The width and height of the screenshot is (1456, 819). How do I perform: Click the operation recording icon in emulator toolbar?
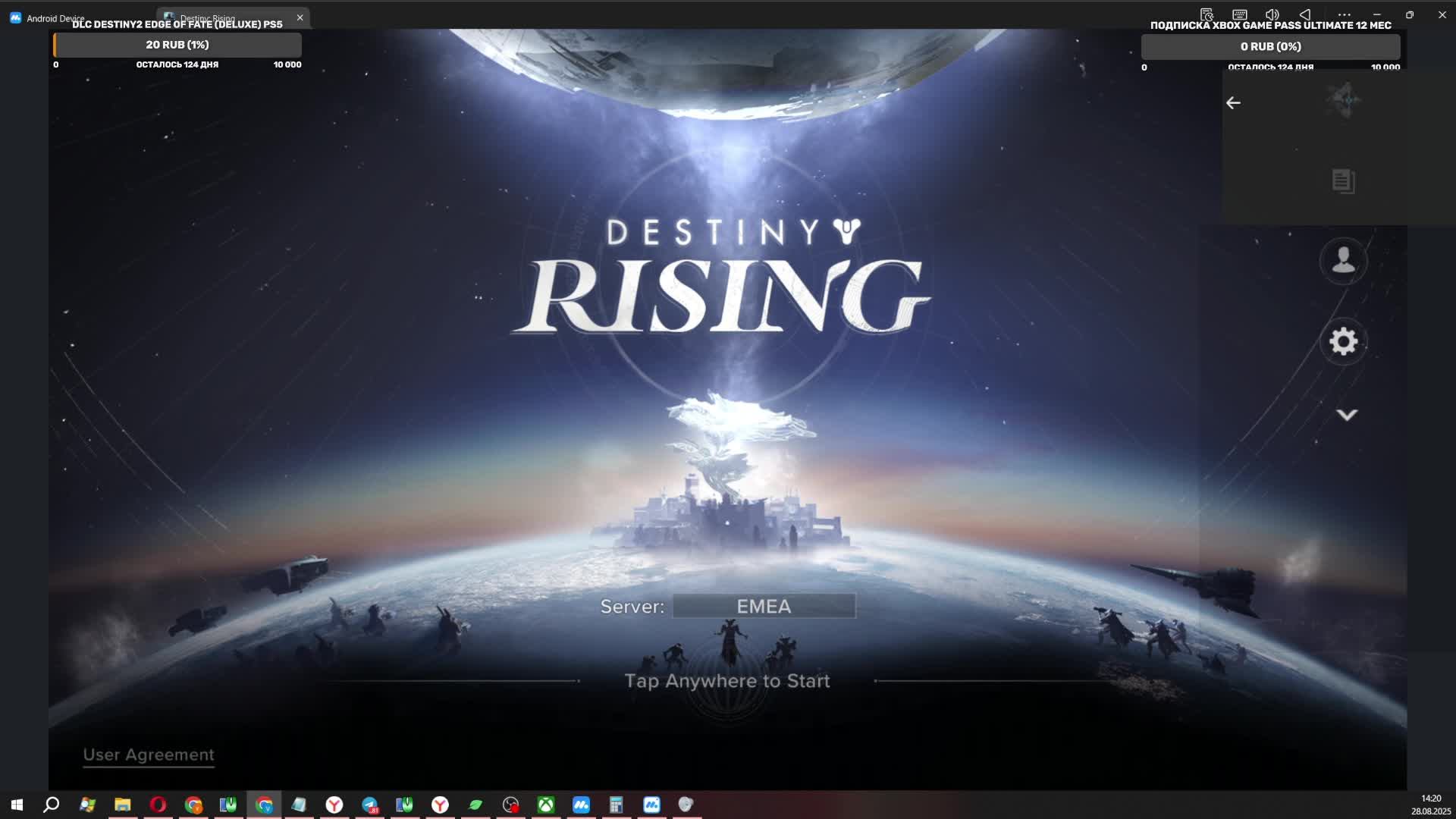(1206, 14)
